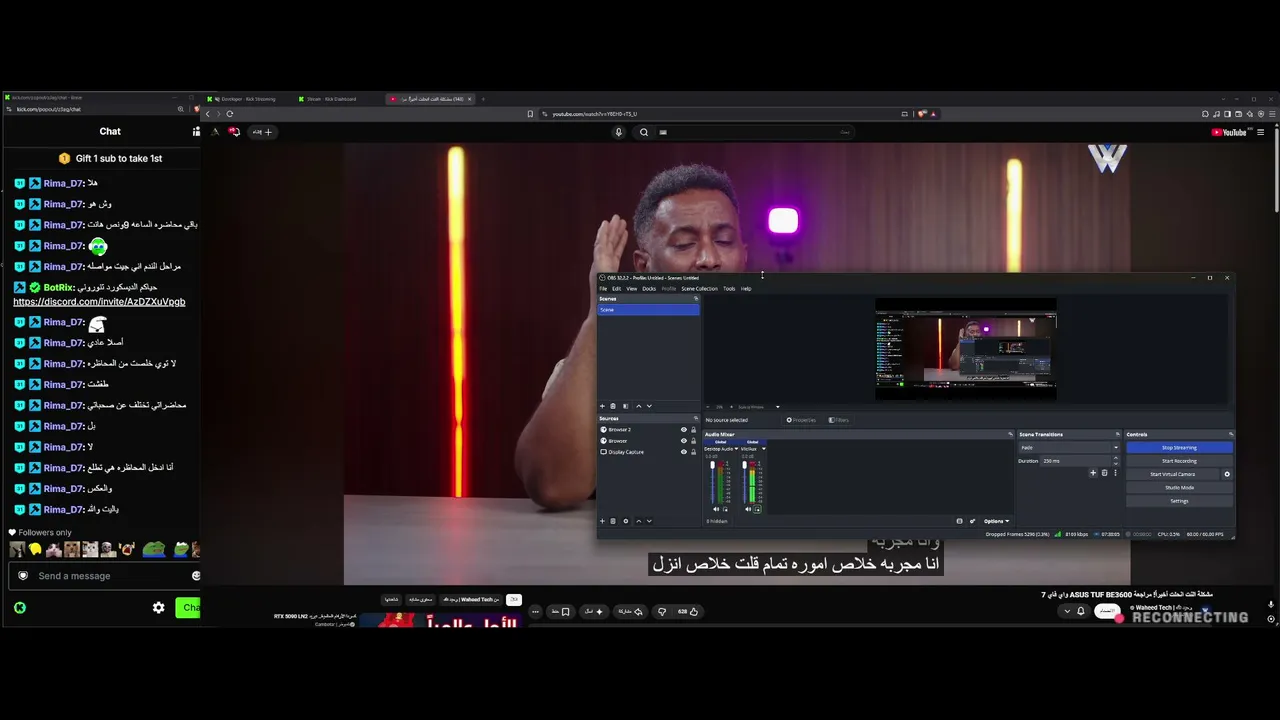Toggle Desktop Audio monitoring headphone button
Viewport: 1280px width, 720px height.
point(725,509)
